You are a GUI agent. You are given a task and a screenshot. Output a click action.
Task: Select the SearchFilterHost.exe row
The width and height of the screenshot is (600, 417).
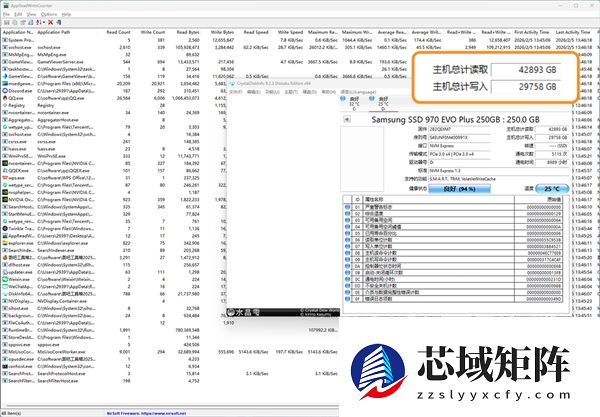tap(170, 381)
